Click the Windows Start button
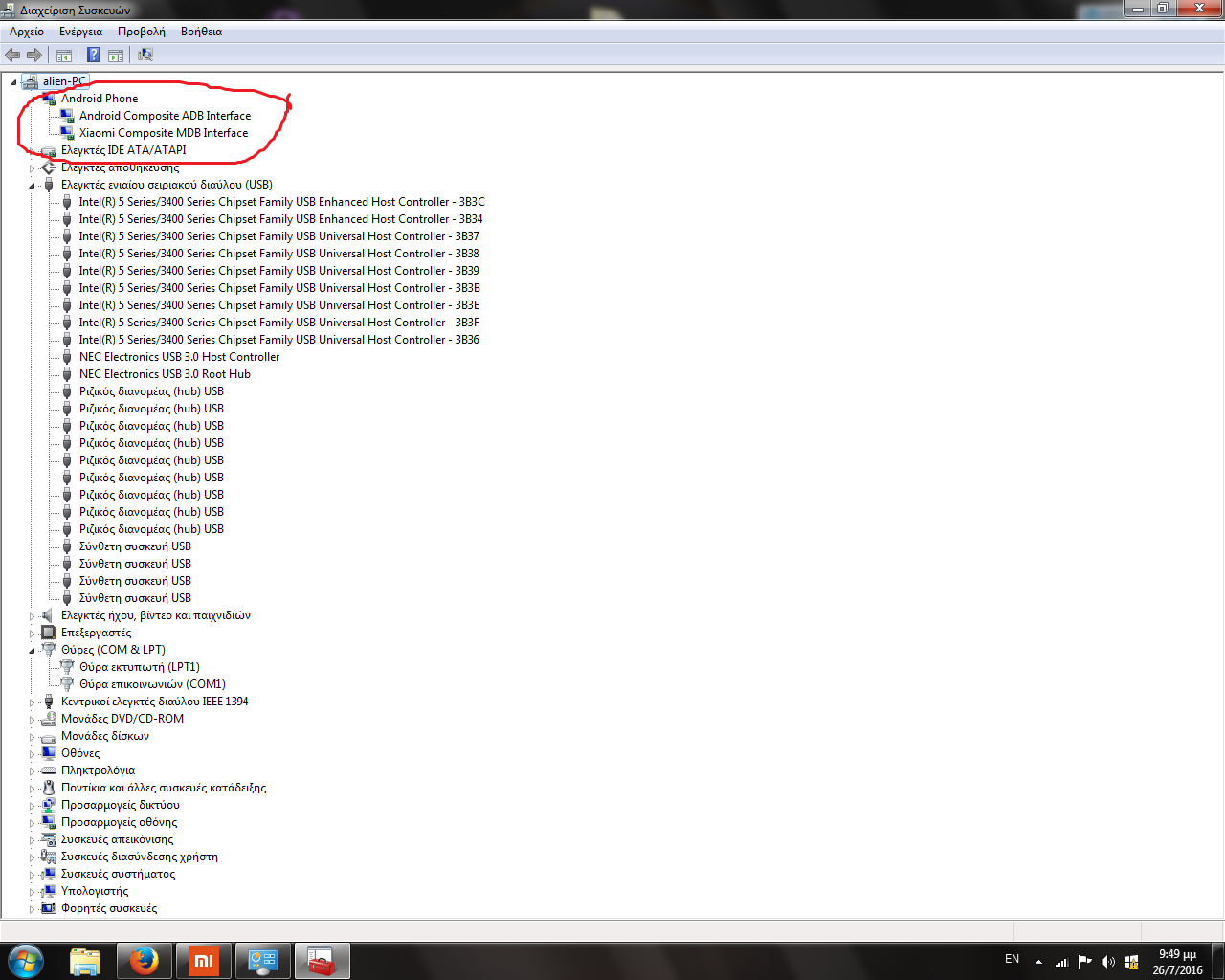Viewport: 1225px width, 980px height. click(26, 961)
